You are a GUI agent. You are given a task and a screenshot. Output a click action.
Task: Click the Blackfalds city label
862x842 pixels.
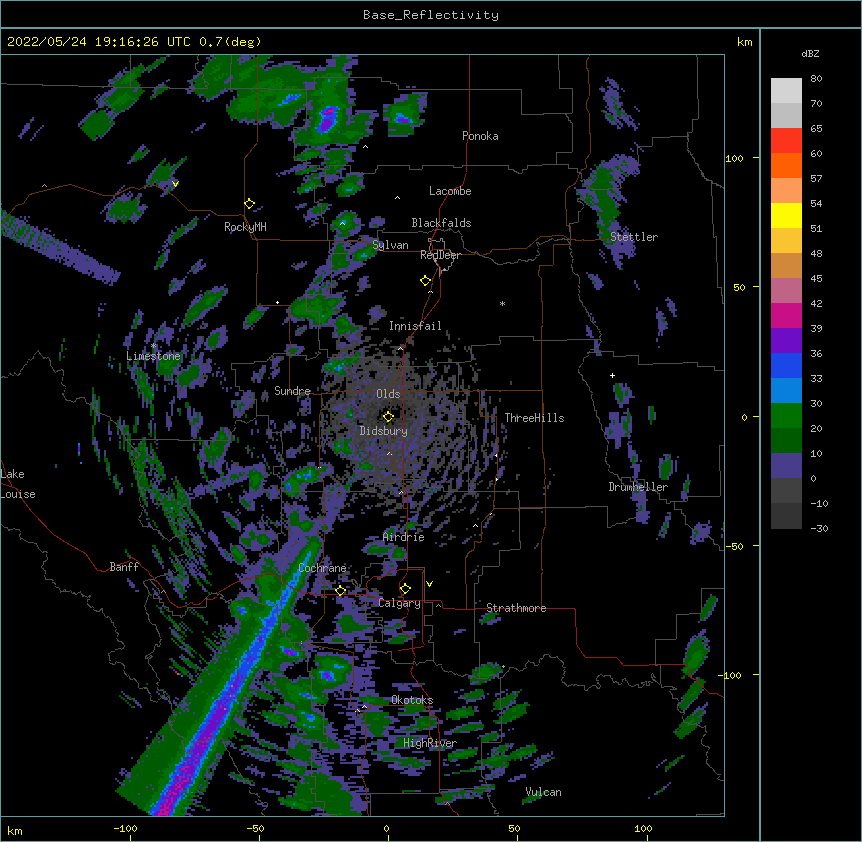pyautogui.click(x=441, y=223)
